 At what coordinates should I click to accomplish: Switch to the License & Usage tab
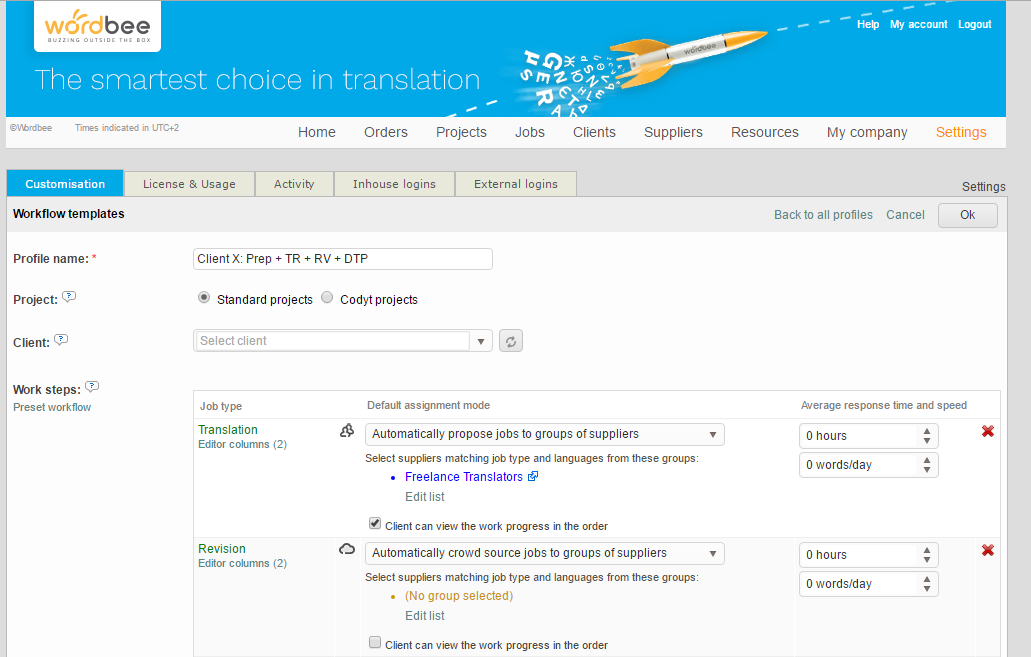click(189, 184)
